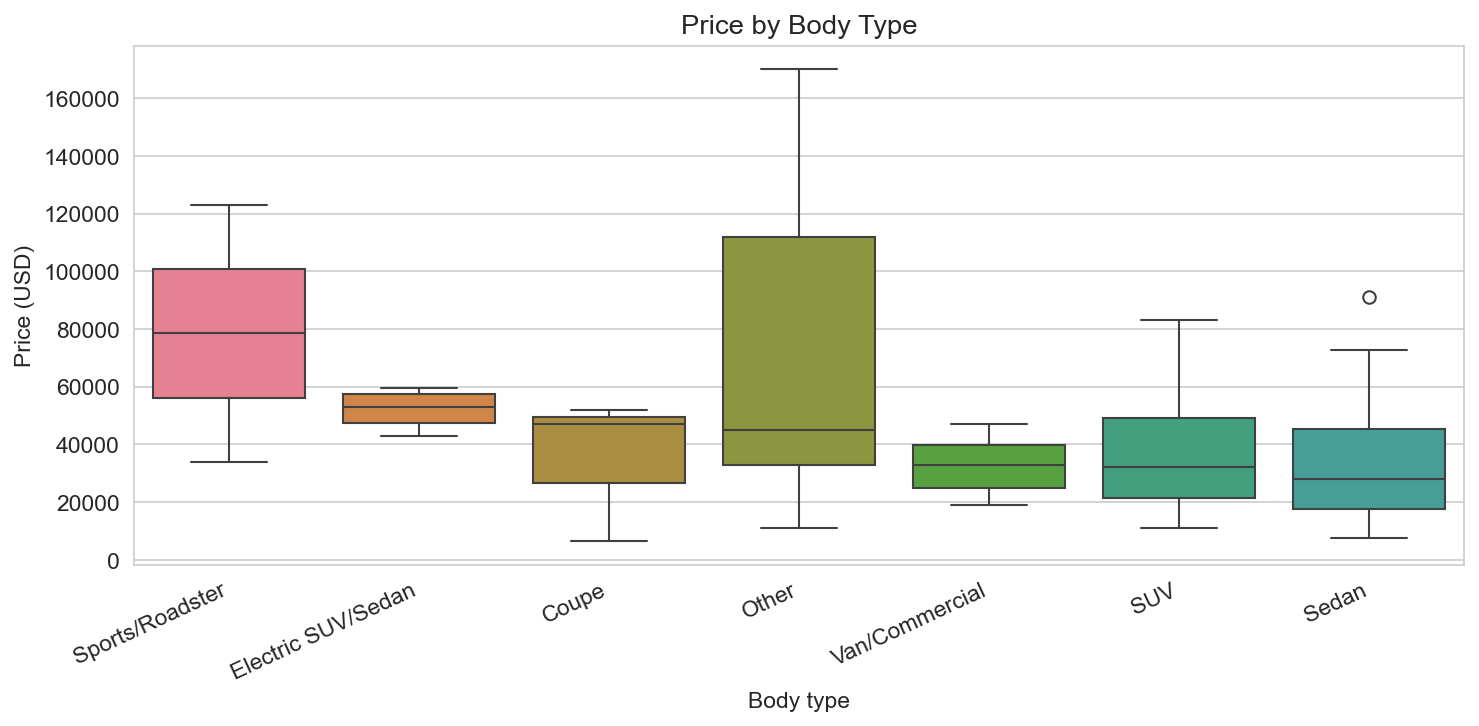
Task: Click the upper whisker cap of SUV
Action: tap(1179, 320)
